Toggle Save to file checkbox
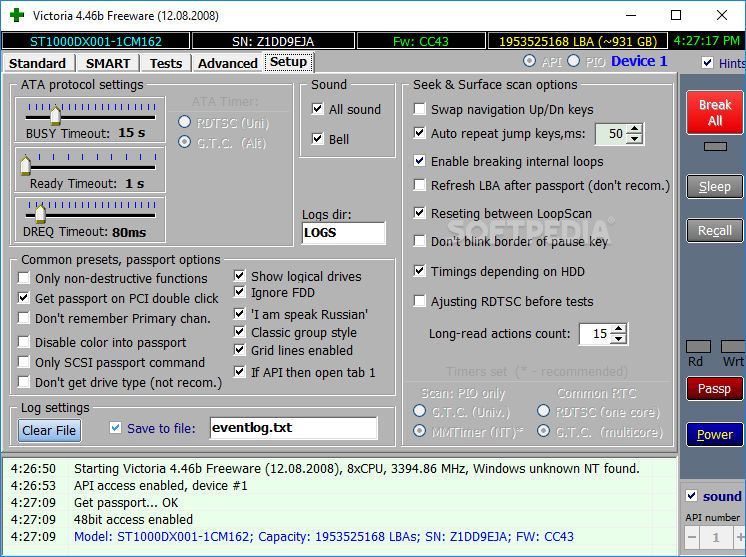The width and height of the screenshot is (746, 557). point(115,428)
